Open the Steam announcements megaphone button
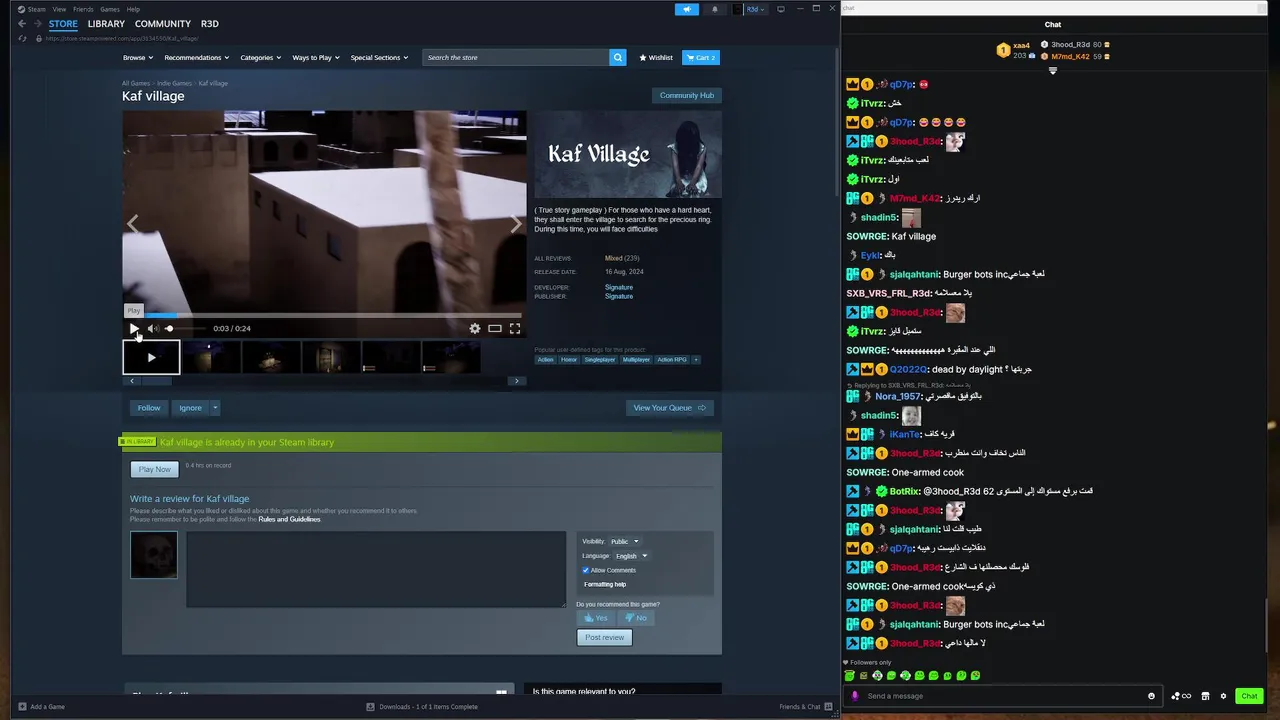This screenshot has height=720, width=1280. 687,9
